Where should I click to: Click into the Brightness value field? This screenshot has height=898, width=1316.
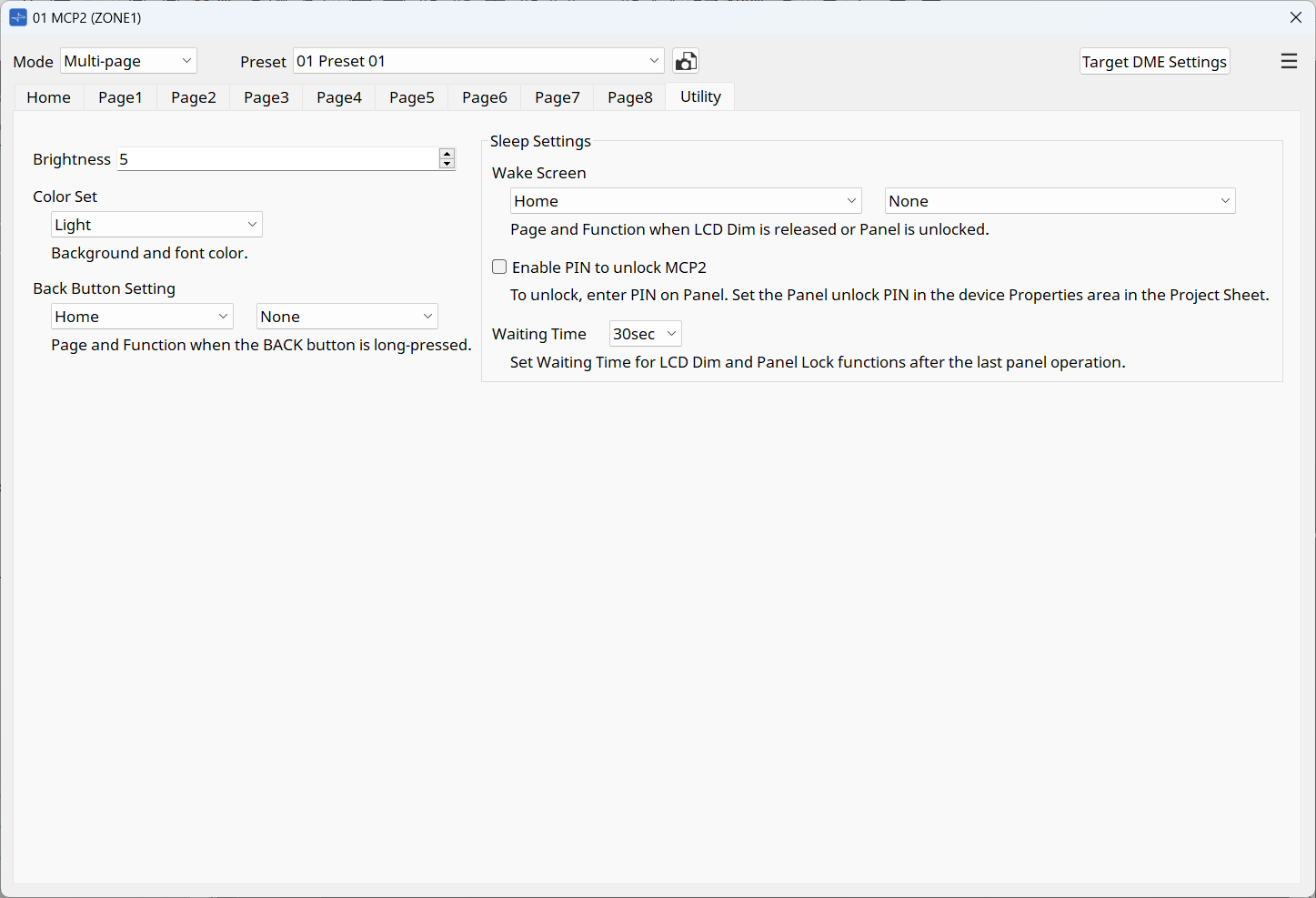pos(277,159)
